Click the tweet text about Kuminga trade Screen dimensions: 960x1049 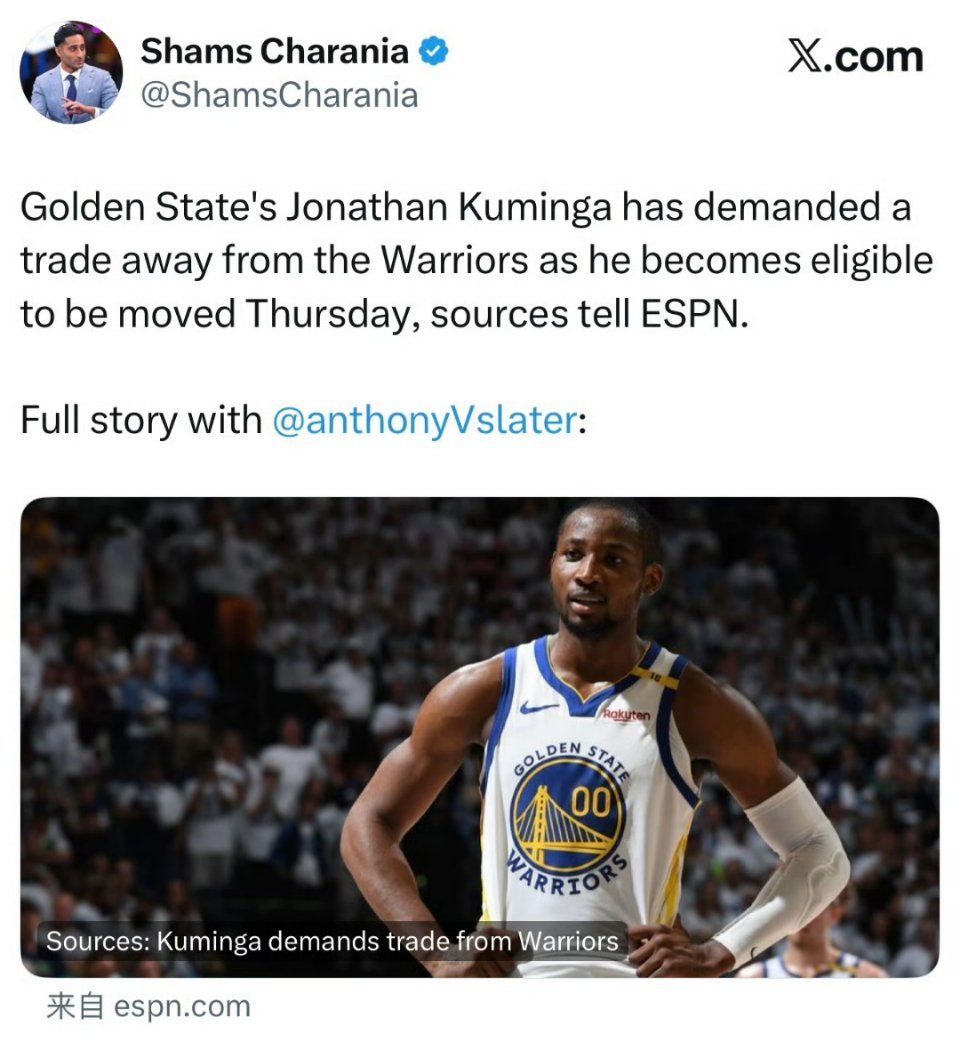point(476,260)
